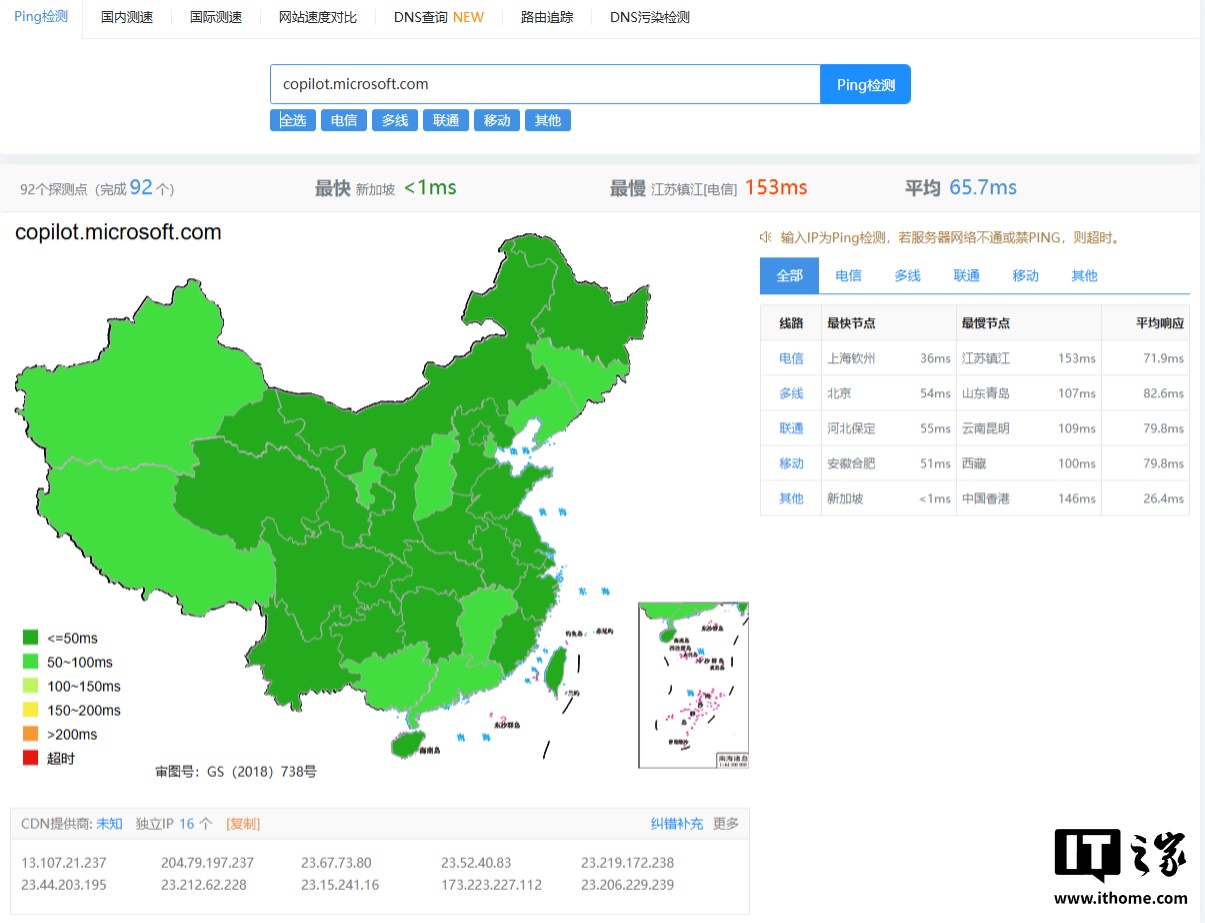Toggle the 全选 filter button

[293, 120]
